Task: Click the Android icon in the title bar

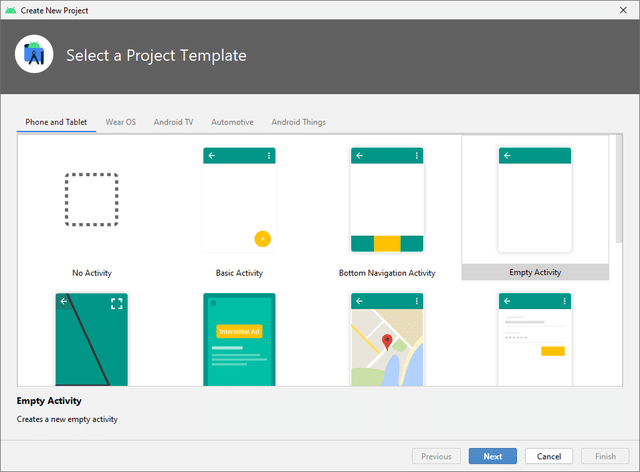Action: 11,10
